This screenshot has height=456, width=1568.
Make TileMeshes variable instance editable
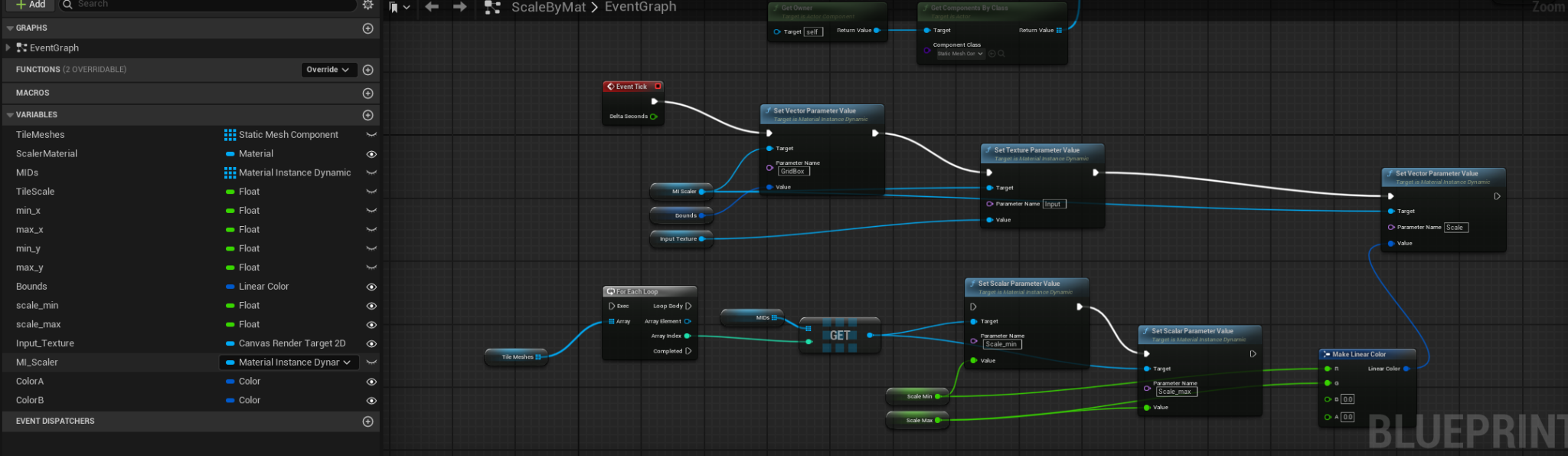pos(371,135)
